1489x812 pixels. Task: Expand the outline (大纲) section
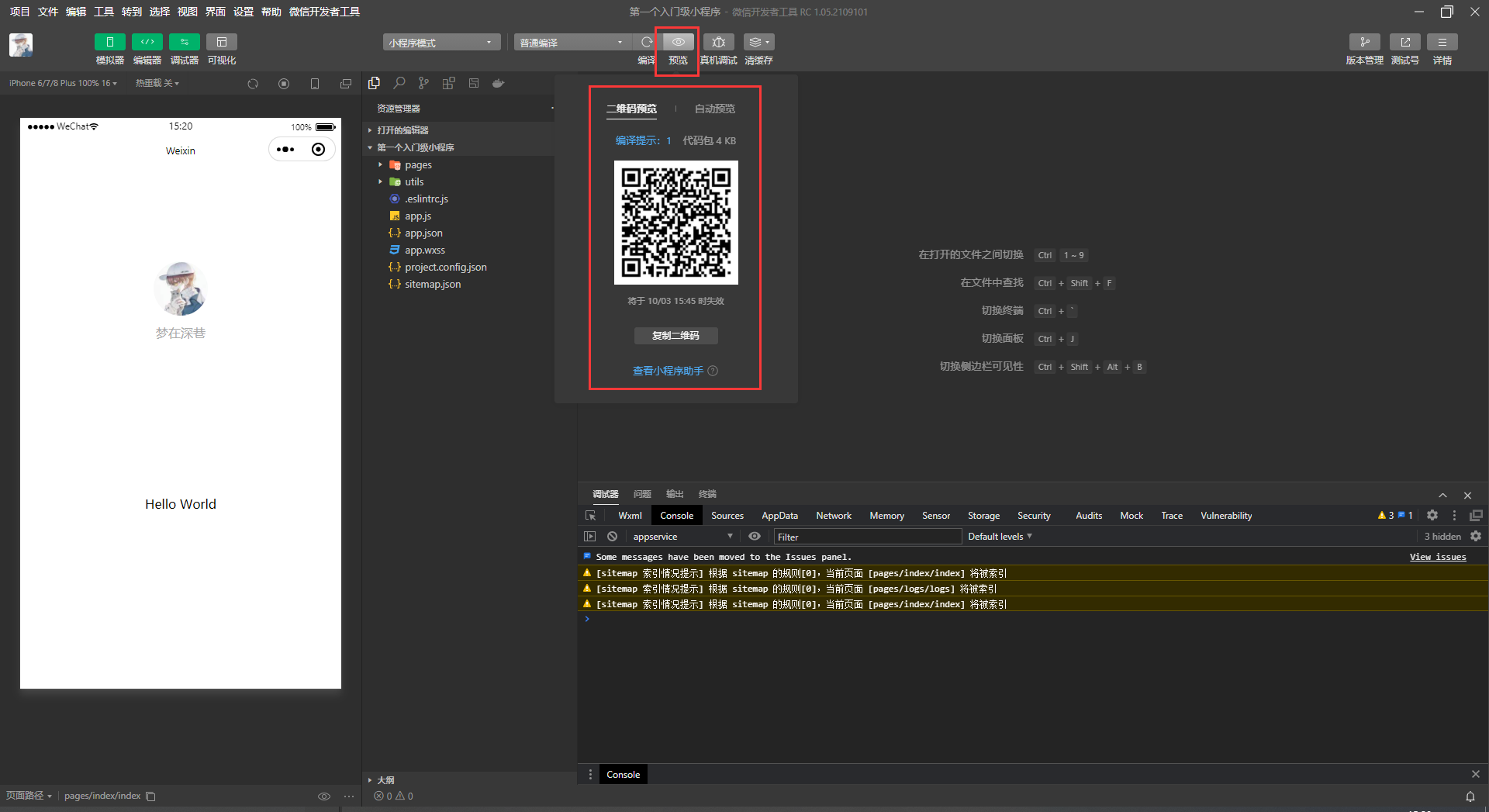tap(470, 780)
